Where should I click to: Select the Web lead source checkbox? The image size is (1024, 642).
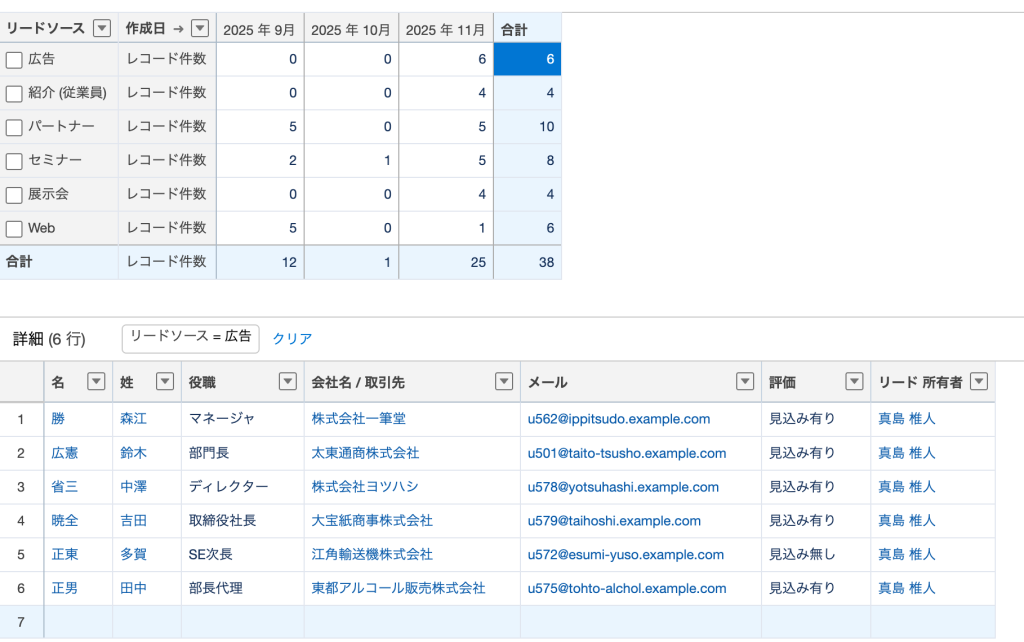pos(14,229)
